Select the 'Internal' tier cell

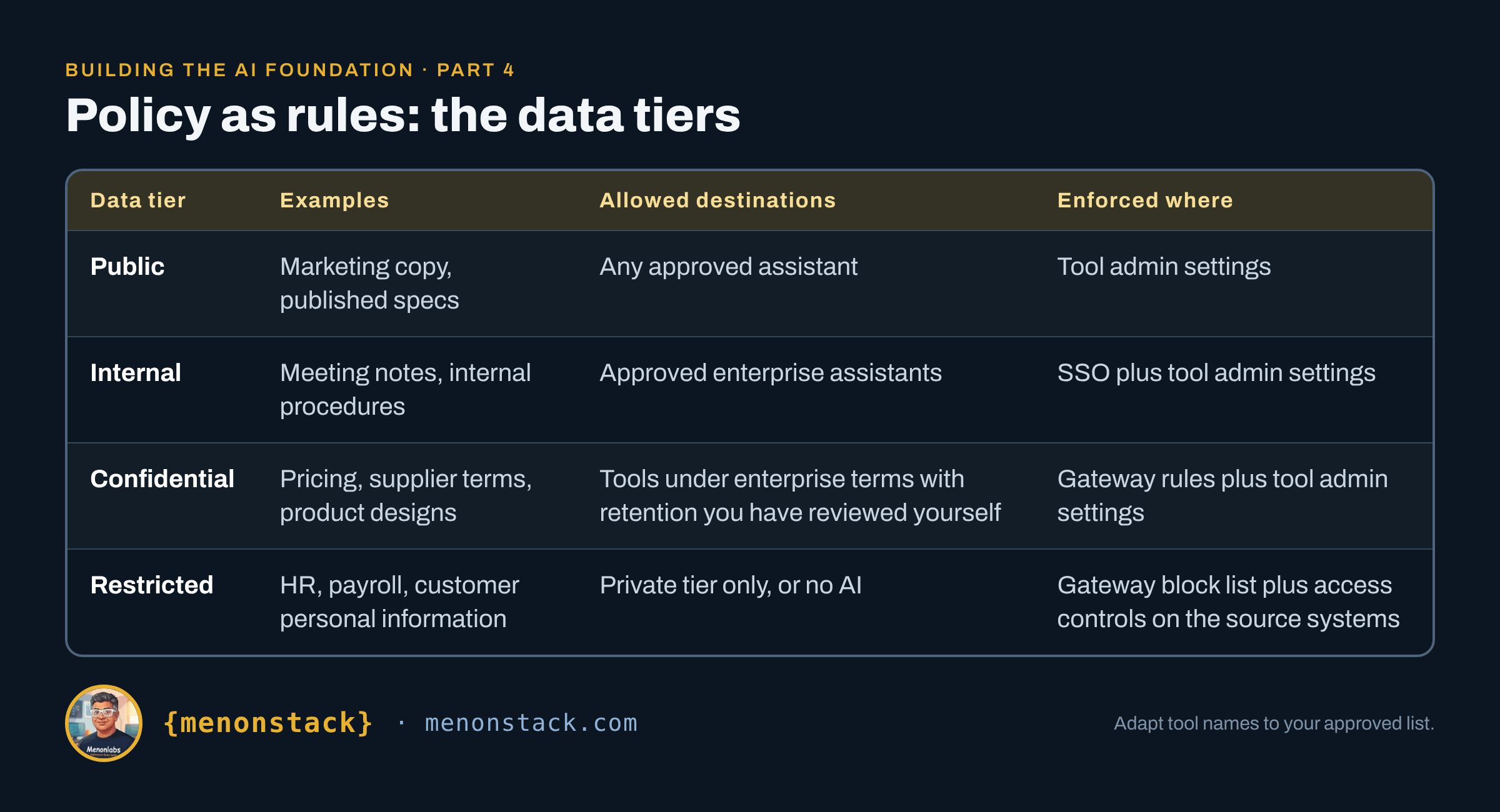pos(136,373)
